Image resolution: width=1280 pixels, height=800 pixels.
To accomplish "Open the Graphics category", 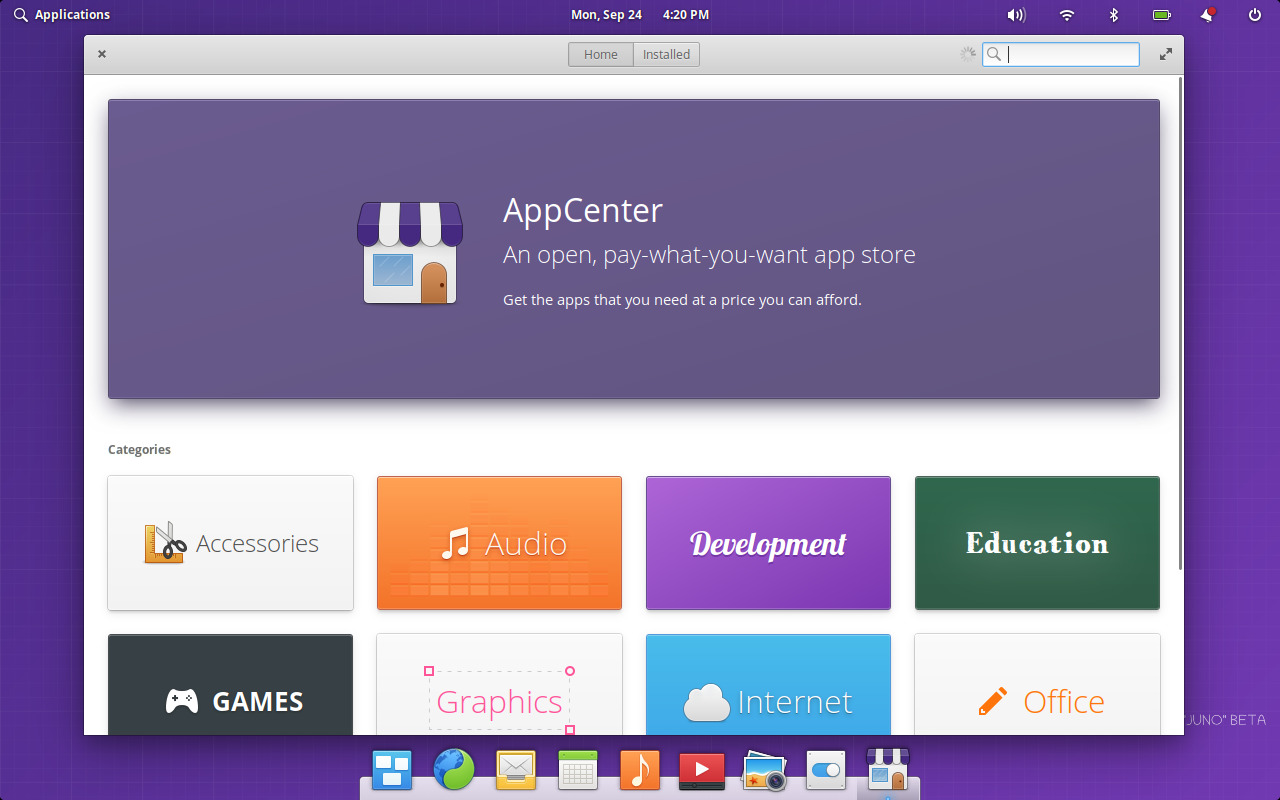I will 499,685.
